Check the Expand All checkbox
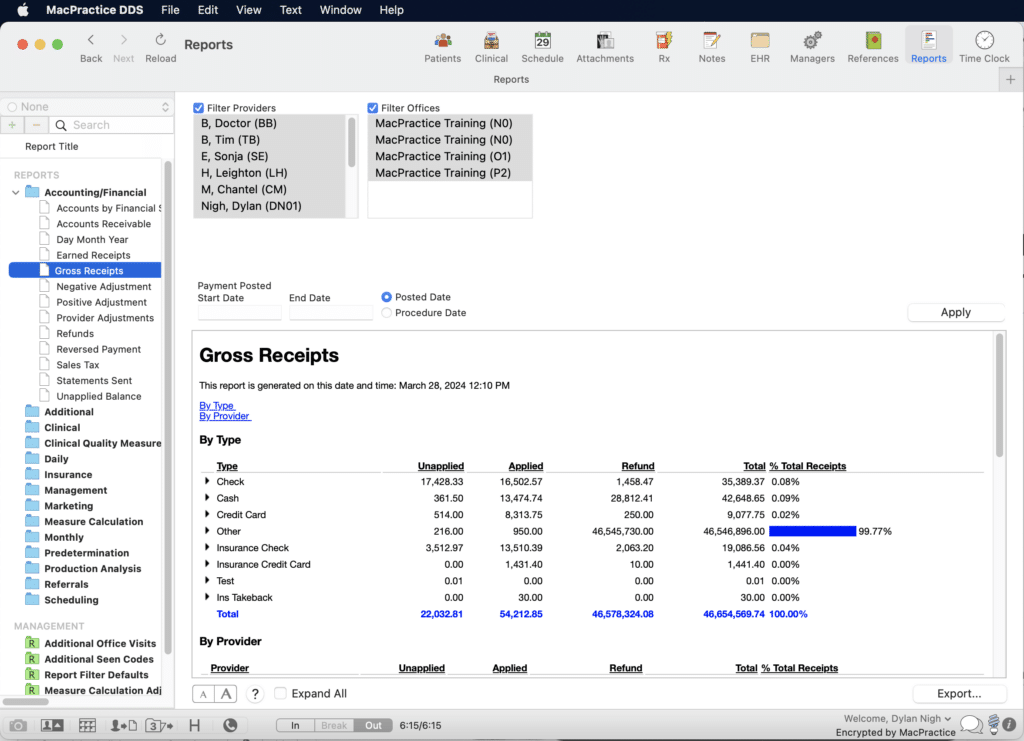Screen dimensions: 1024x741 click(280, 693)
